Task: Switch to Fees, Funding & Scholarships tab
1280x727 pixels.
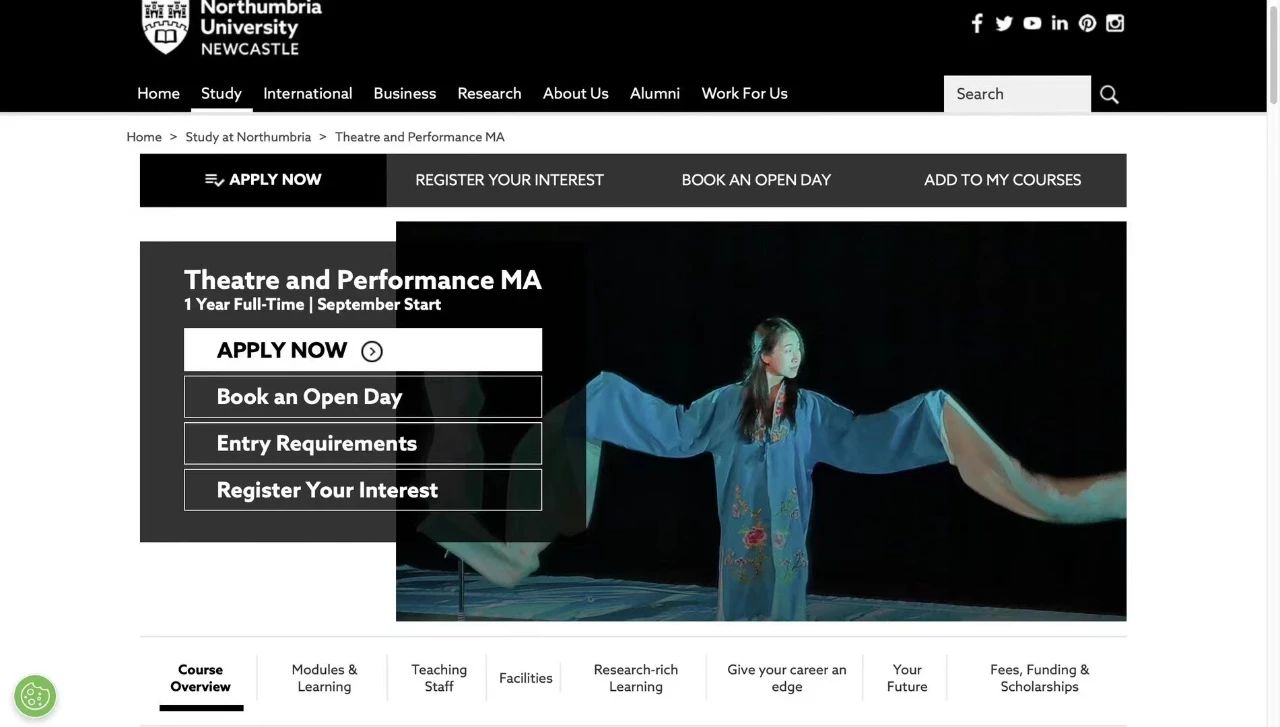Action: pos(1040,678)
